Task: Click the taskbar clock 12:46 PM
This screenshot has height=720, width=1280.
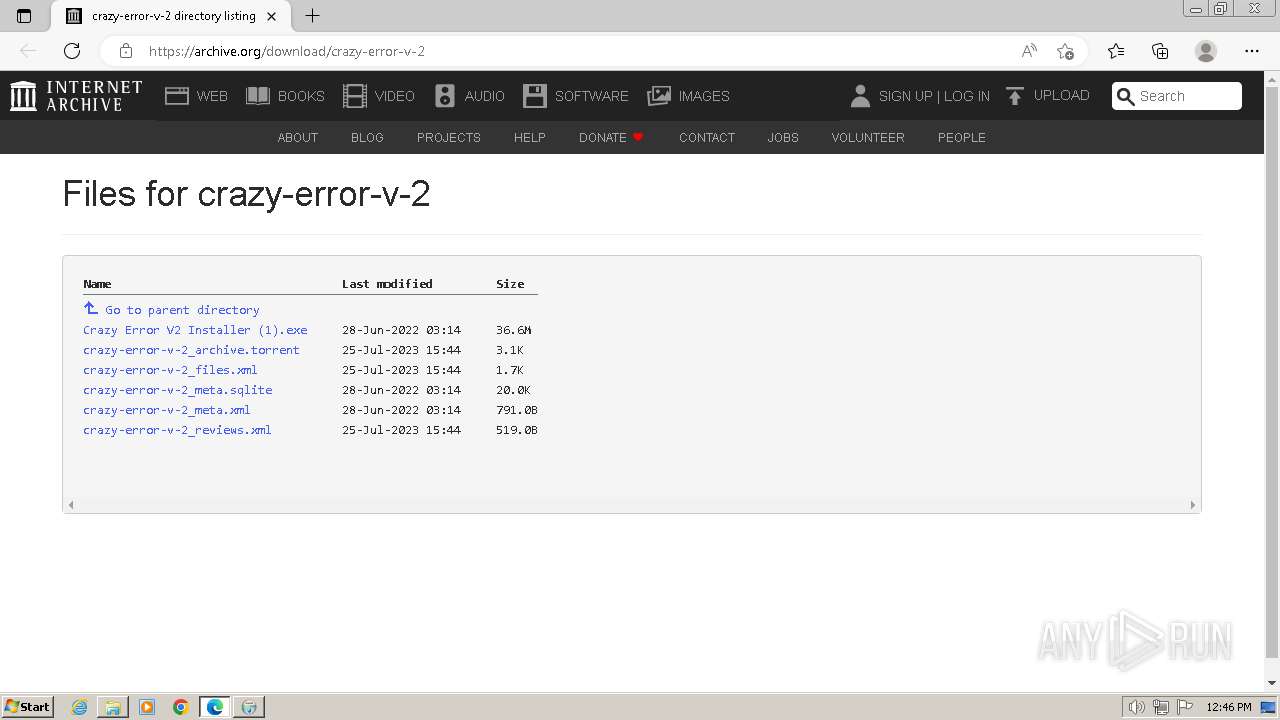Action: pyautogui.click(x=1229, y=707)
